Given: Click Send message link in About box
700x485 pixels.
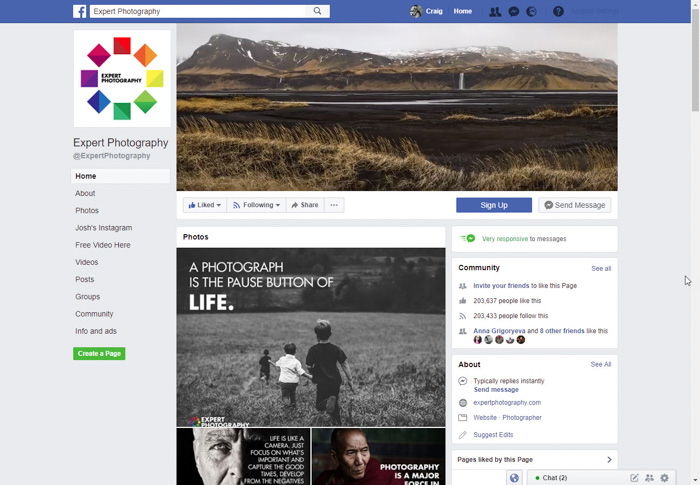Looking at the screenshot, I should coord(496,390).
